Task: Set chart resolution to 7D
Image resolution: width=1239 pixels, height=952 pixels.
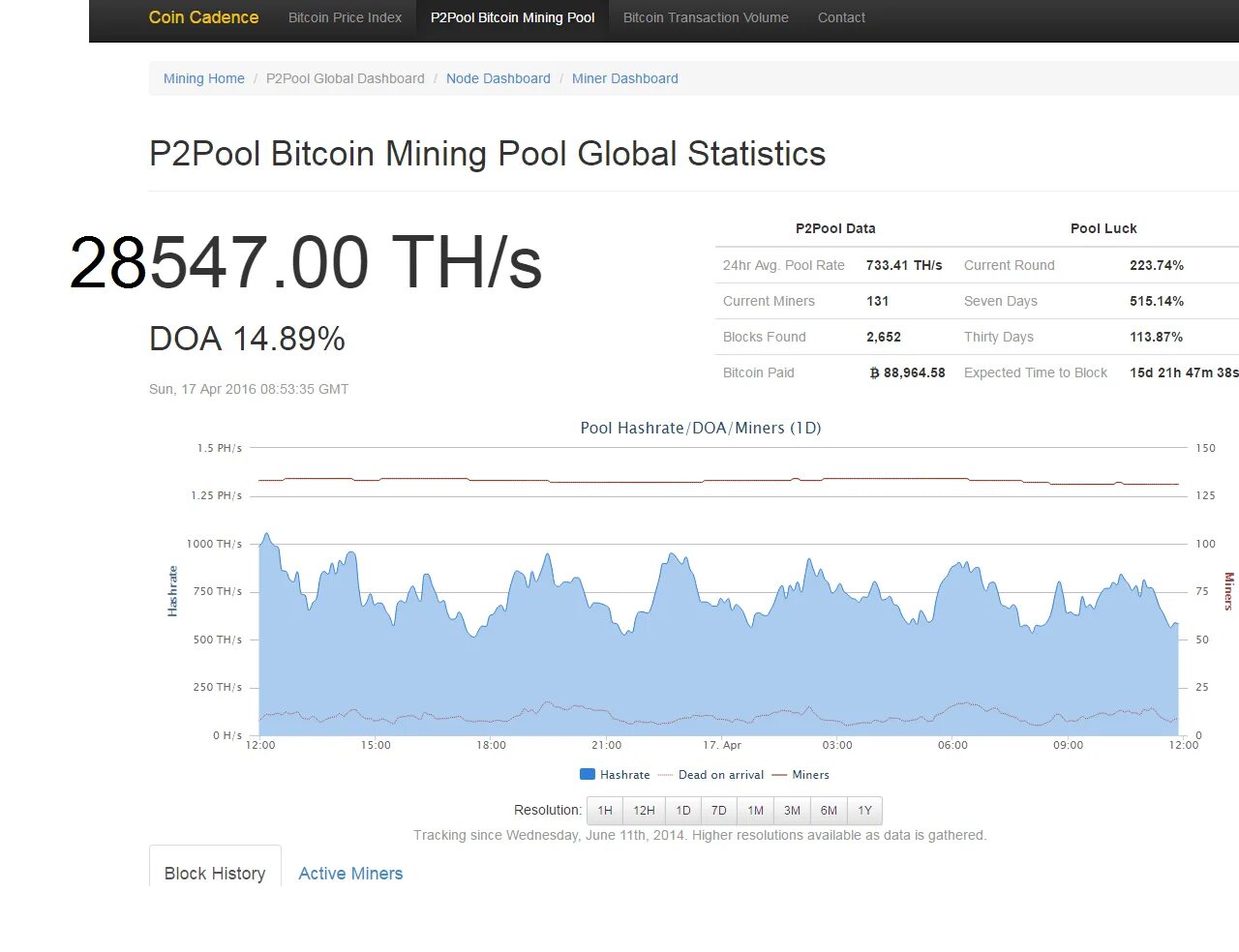Action: tap(719, 811)
